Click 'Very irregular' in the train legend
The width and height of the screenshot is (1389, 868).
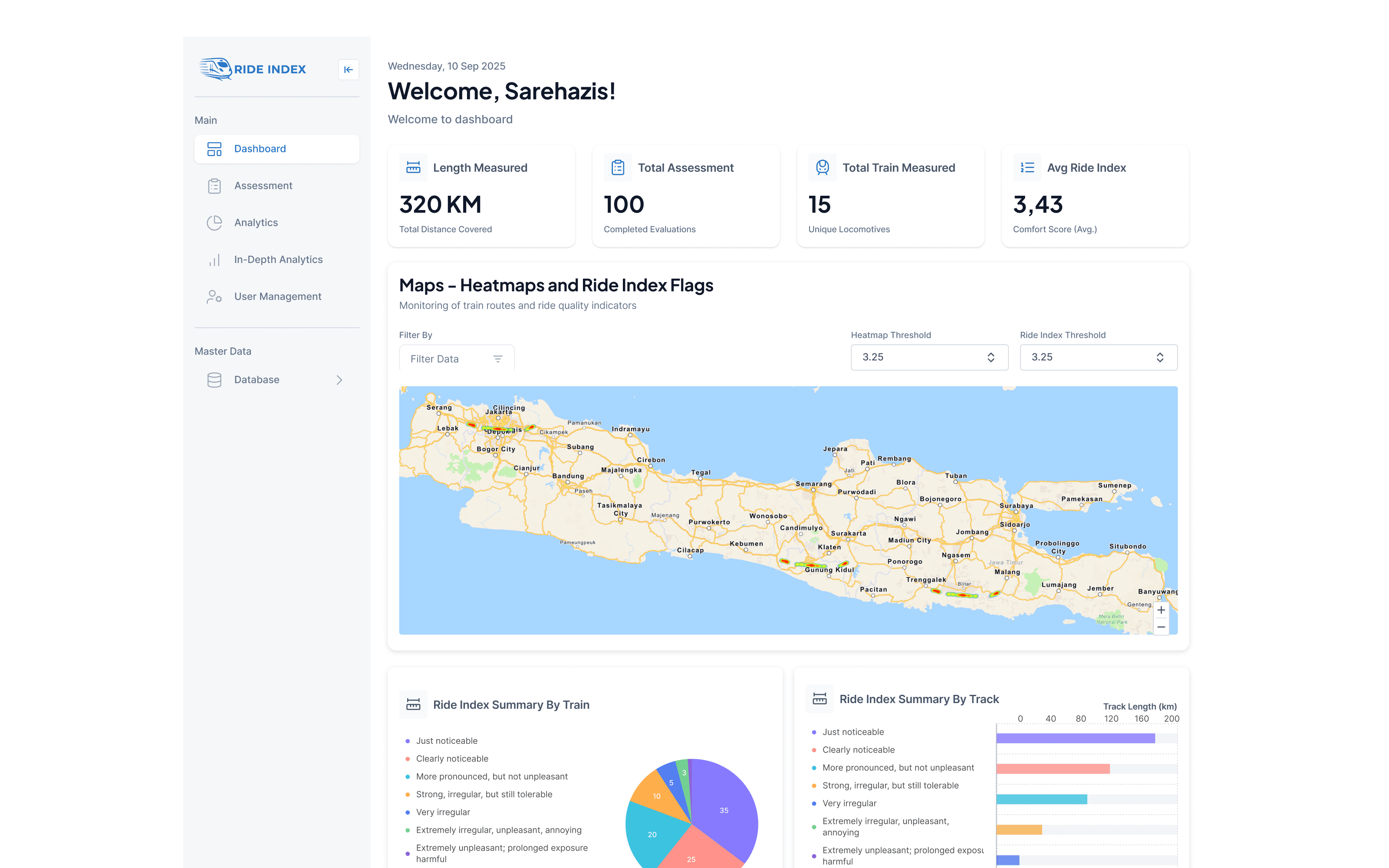[x=443, y=812]
